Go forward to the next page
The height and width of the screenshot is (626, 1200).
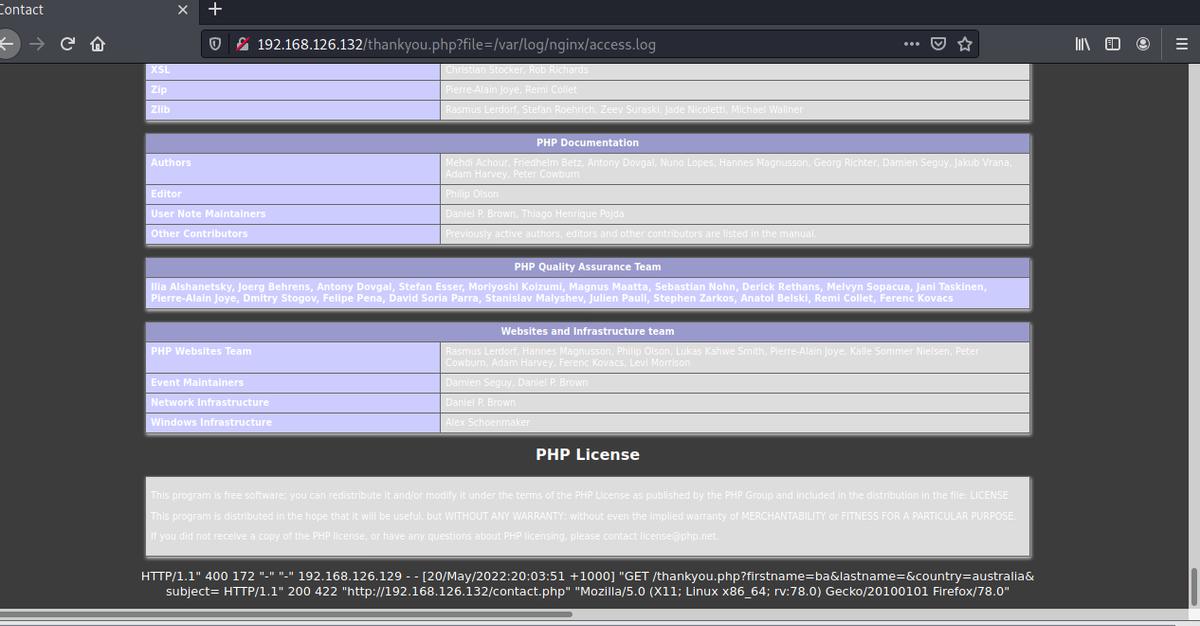tap(37, 44)
